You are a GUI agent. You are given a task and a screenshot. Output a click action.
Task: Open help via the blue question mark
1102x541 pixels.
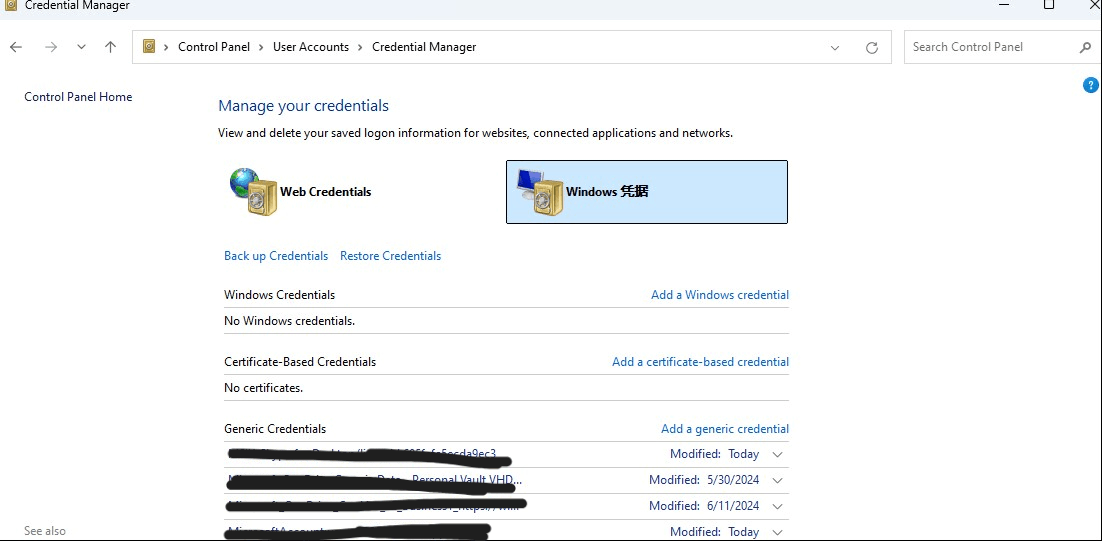click(1090, 85)
